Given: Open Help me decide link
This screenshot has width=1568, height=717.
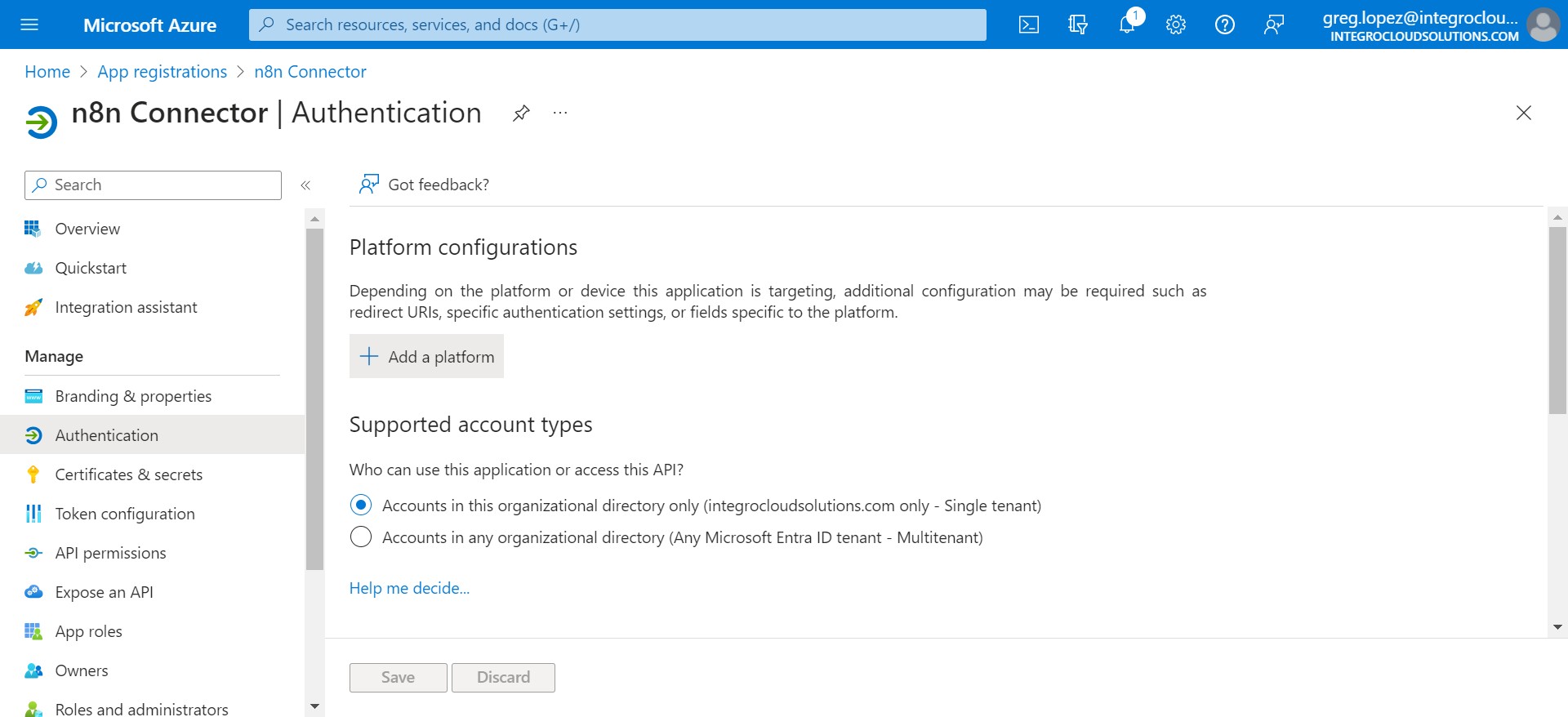Looking at the screenshot, I should pos(410,588).
